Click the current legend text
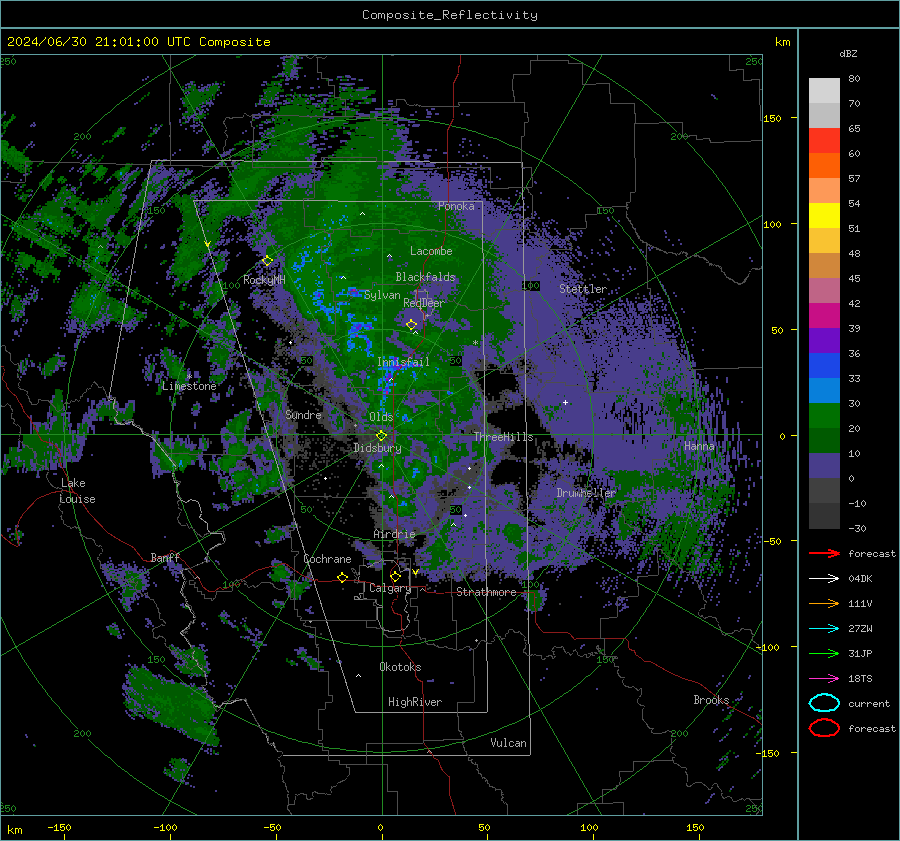The image size is (900, 841). coord(869,704)
